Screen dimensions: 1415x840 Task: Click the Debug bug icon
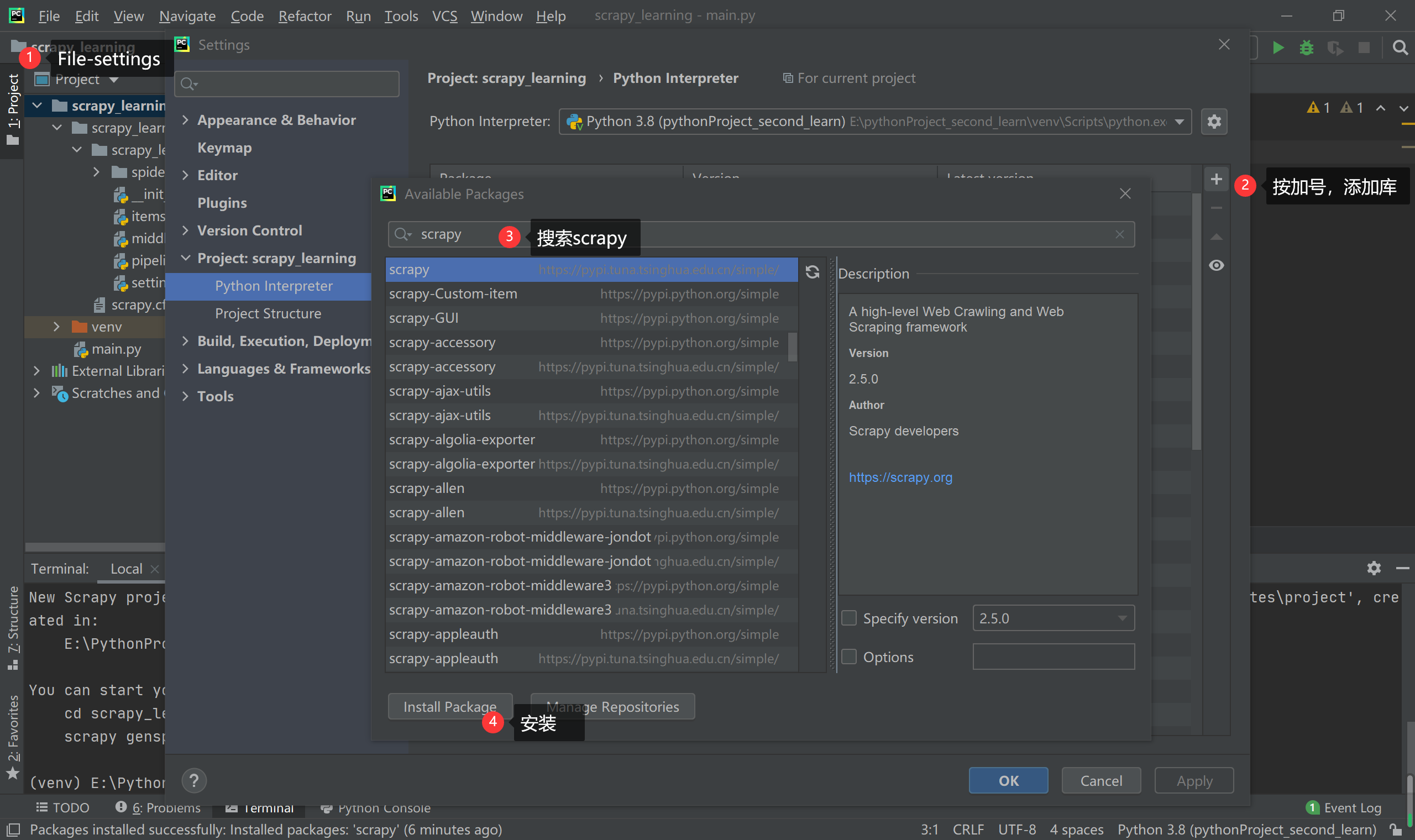pos(1306,48)
